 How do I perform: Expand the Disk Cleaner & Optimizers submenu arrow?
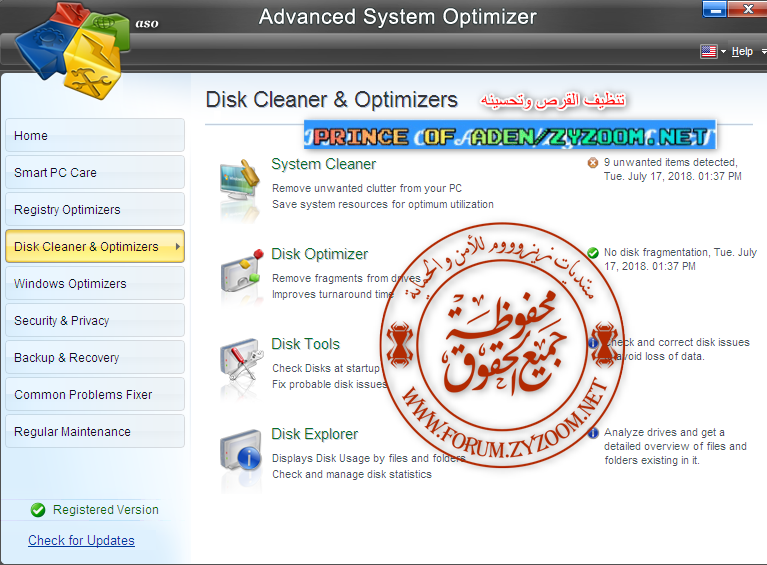[178, 247]
